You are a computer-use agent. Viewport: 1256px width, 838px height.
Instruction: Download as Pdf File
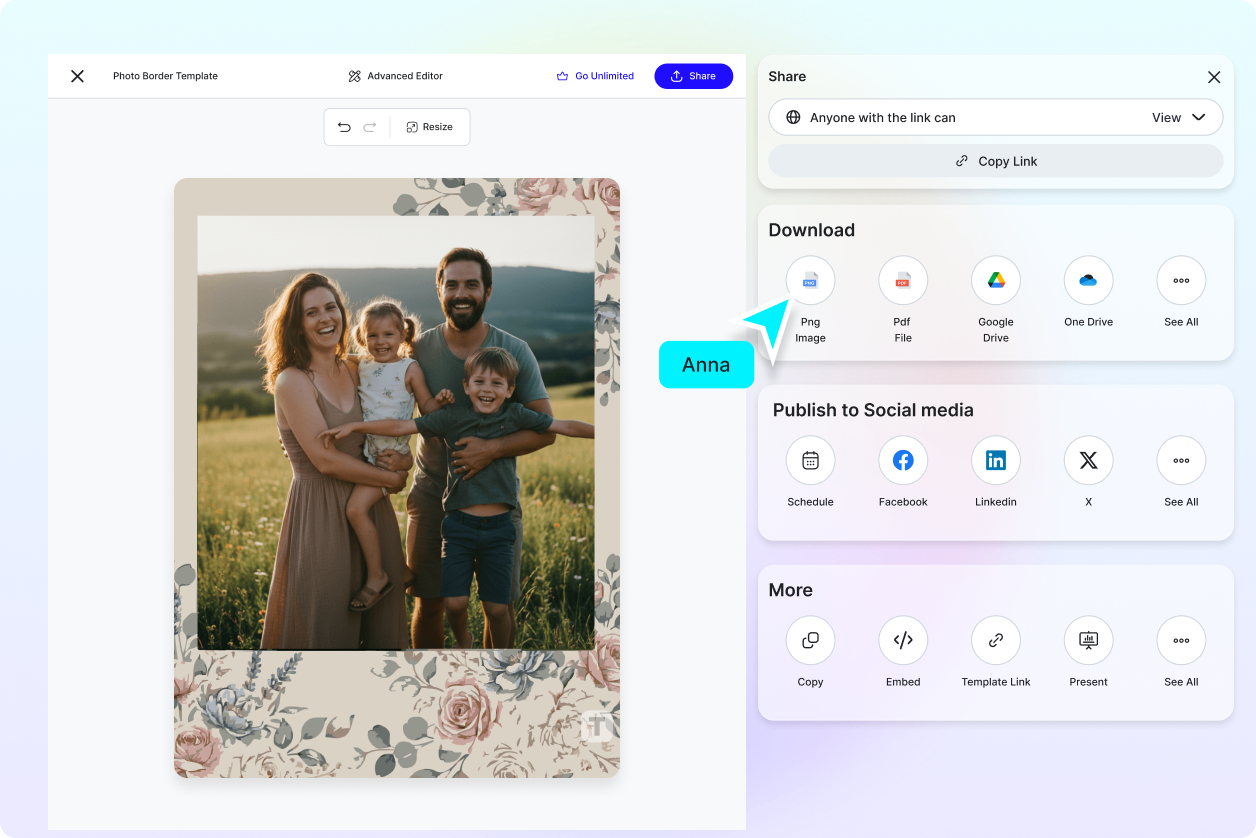tap(903, 281)
